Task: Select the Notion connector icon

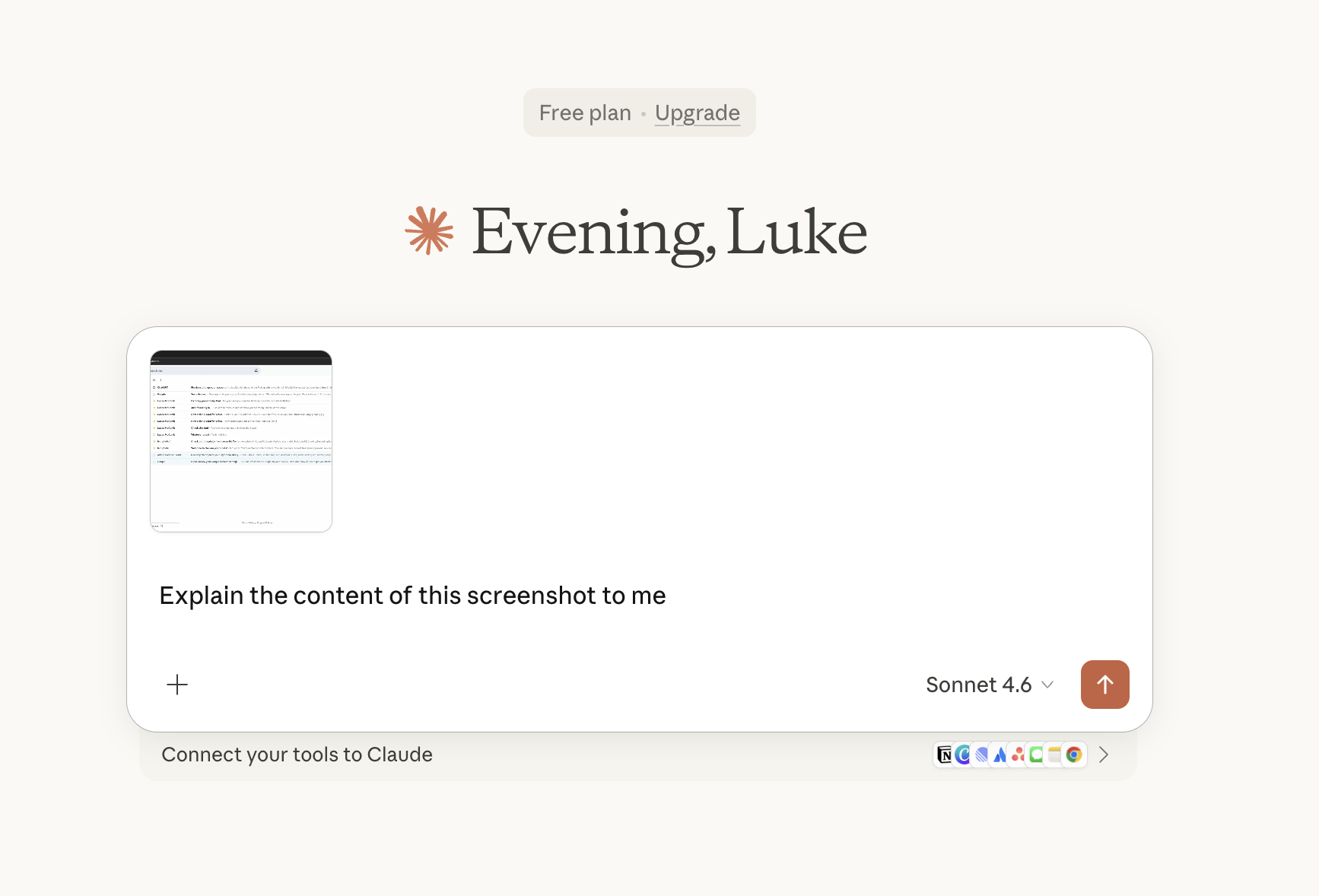Action: click(x=945, y=755)
